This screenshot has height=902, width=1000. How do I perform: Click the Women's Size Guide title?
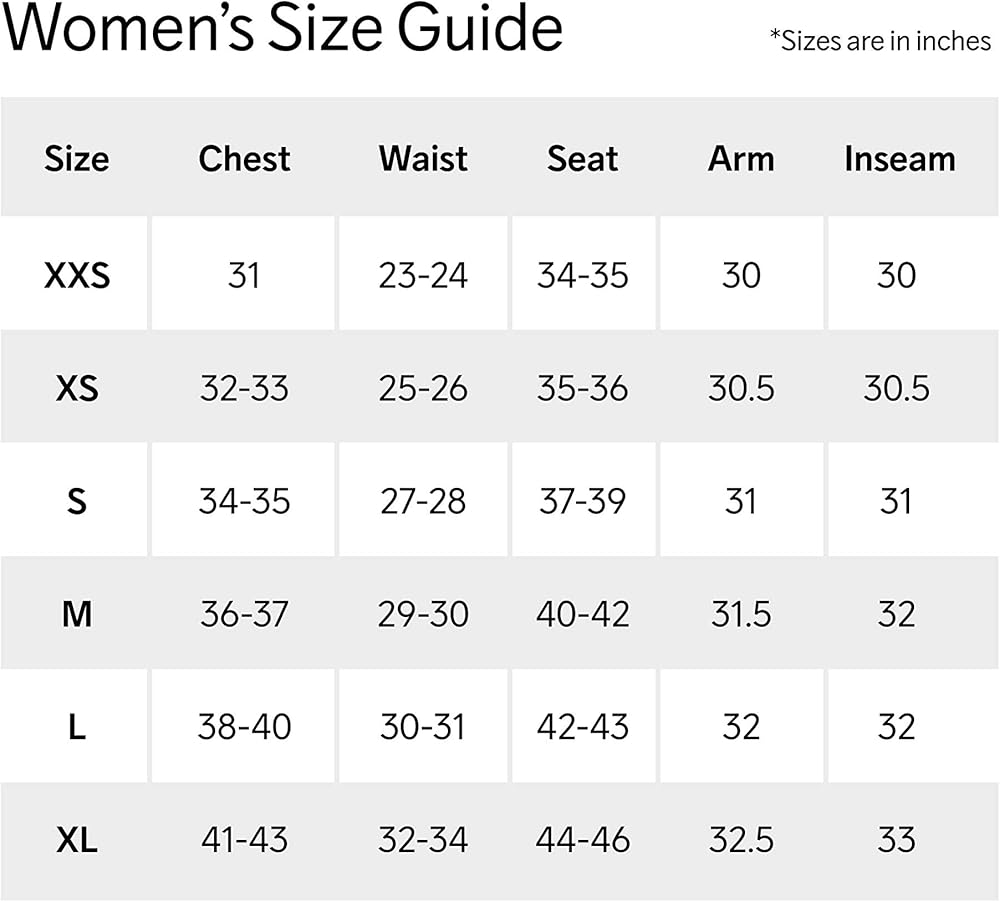click(x=283, y=32)
